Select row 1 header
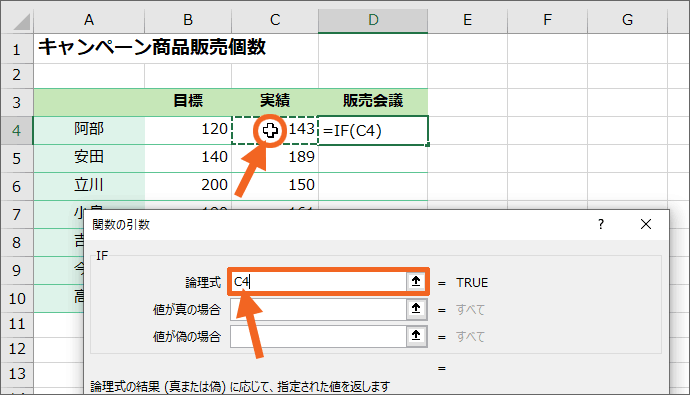The image size is (690, 395). click(17, 49)
